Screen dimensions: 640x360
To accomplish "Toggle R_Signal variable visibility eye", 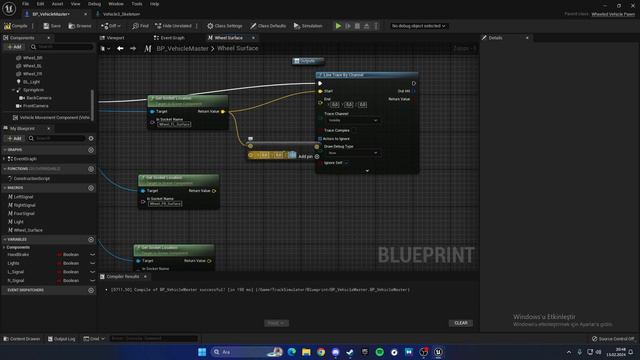I will point(92,281).
